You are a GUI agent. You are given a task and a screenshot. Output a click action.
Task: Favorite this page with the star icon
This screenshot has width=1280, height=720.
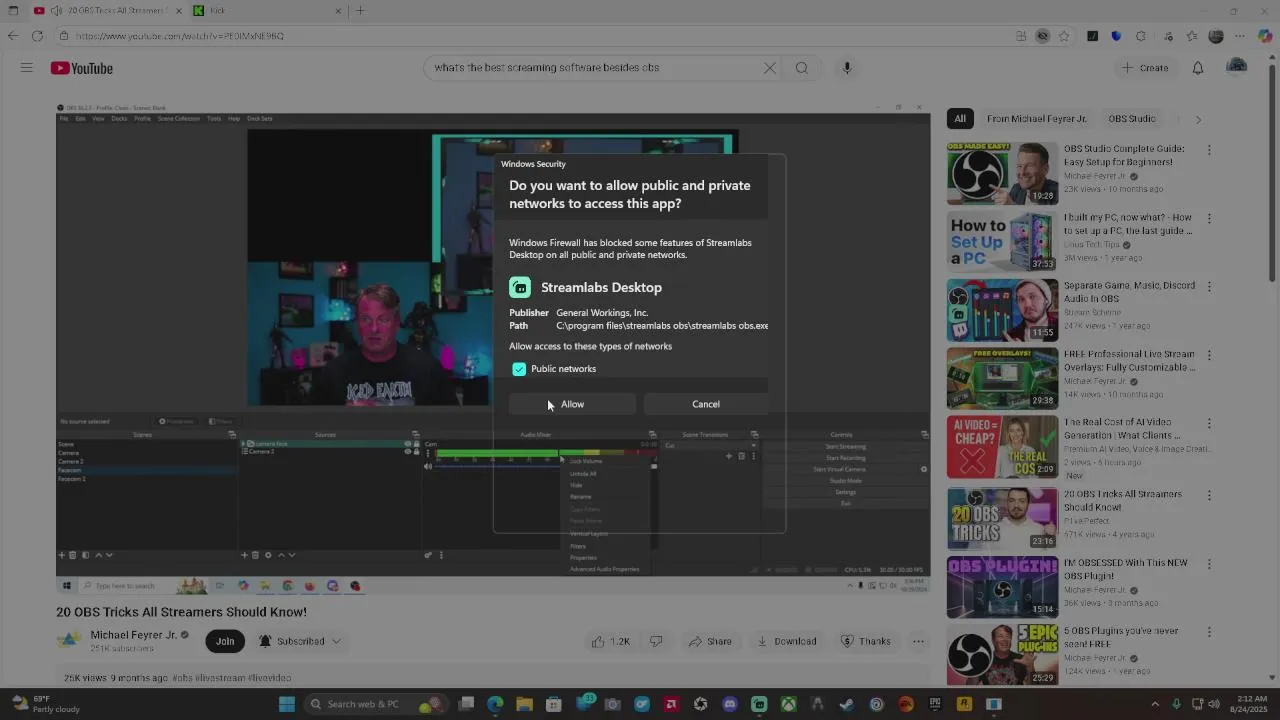[1064, 36]
